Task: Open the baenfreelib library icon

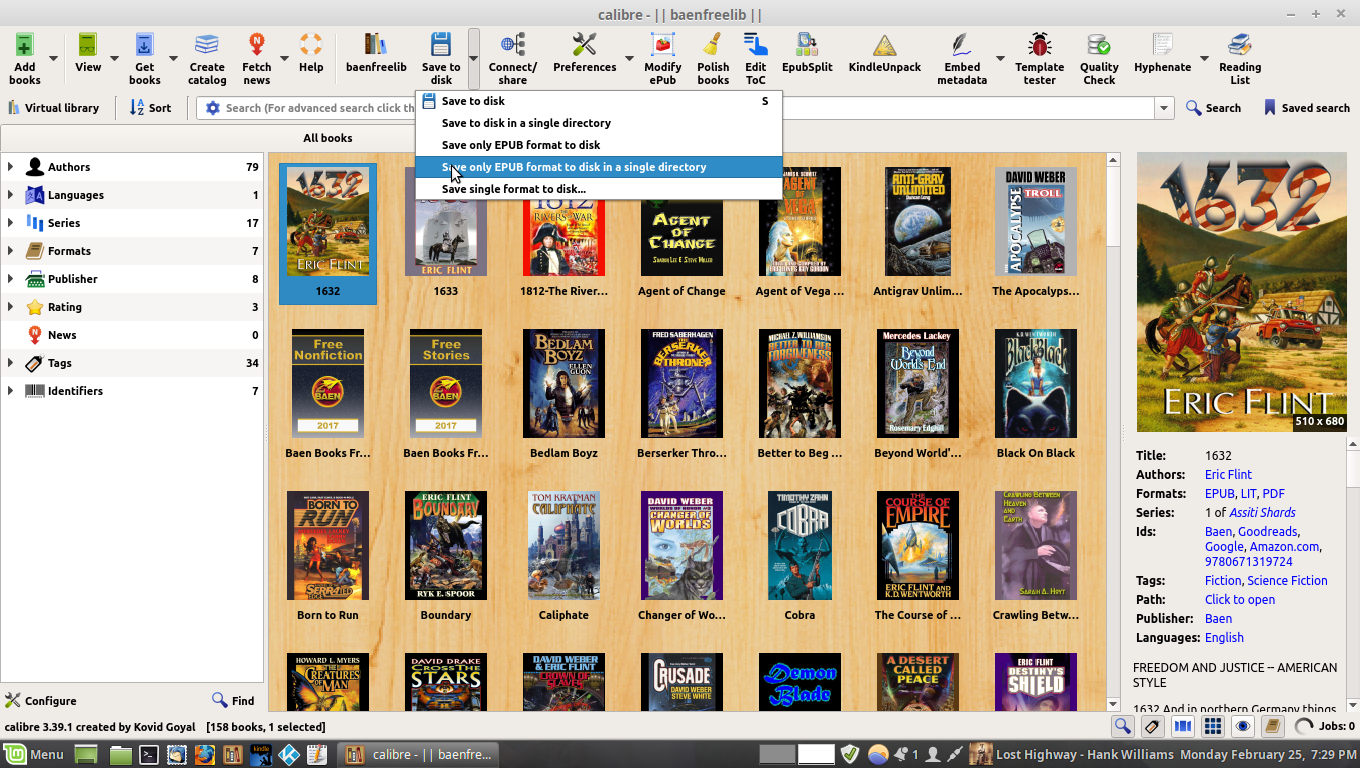Action: point(376,46)
